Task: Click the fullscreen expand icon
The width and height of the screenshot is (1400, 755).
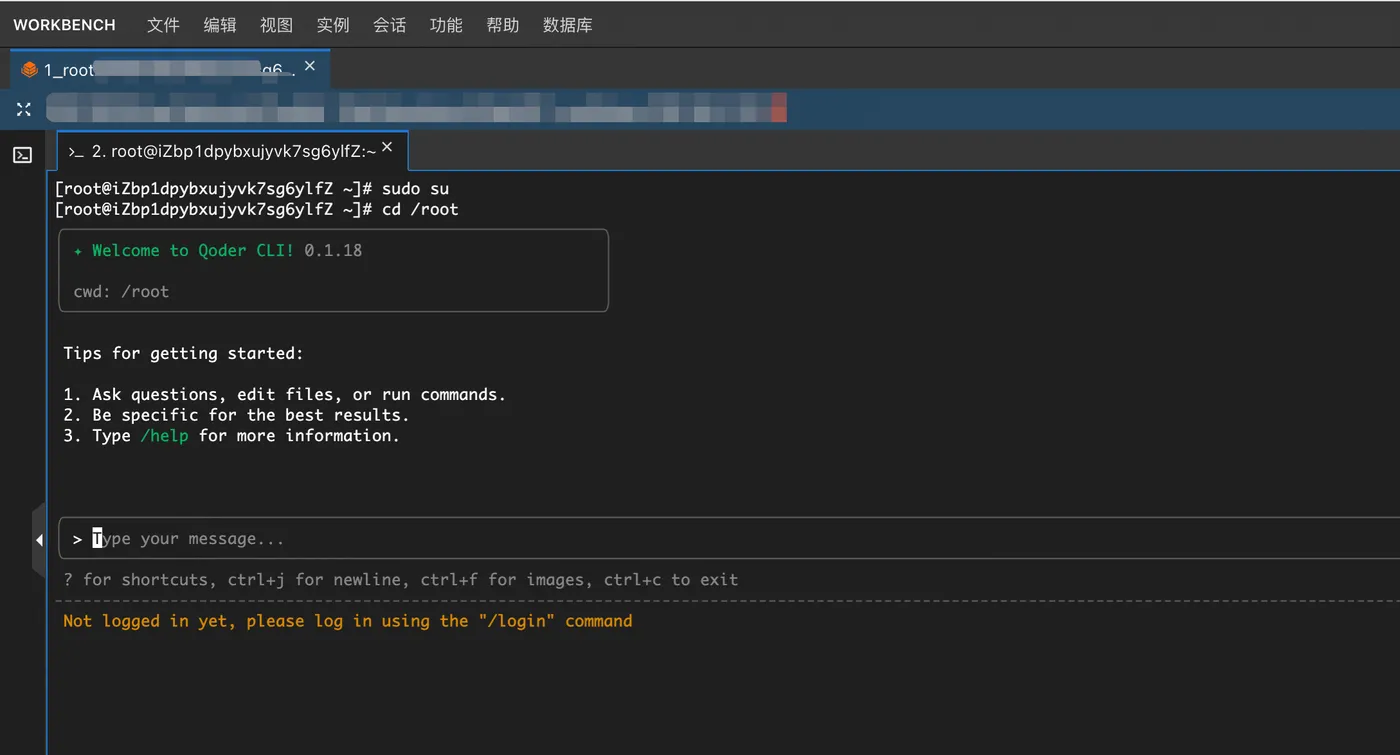Action: pyautogui.click(x=24, y=109)
